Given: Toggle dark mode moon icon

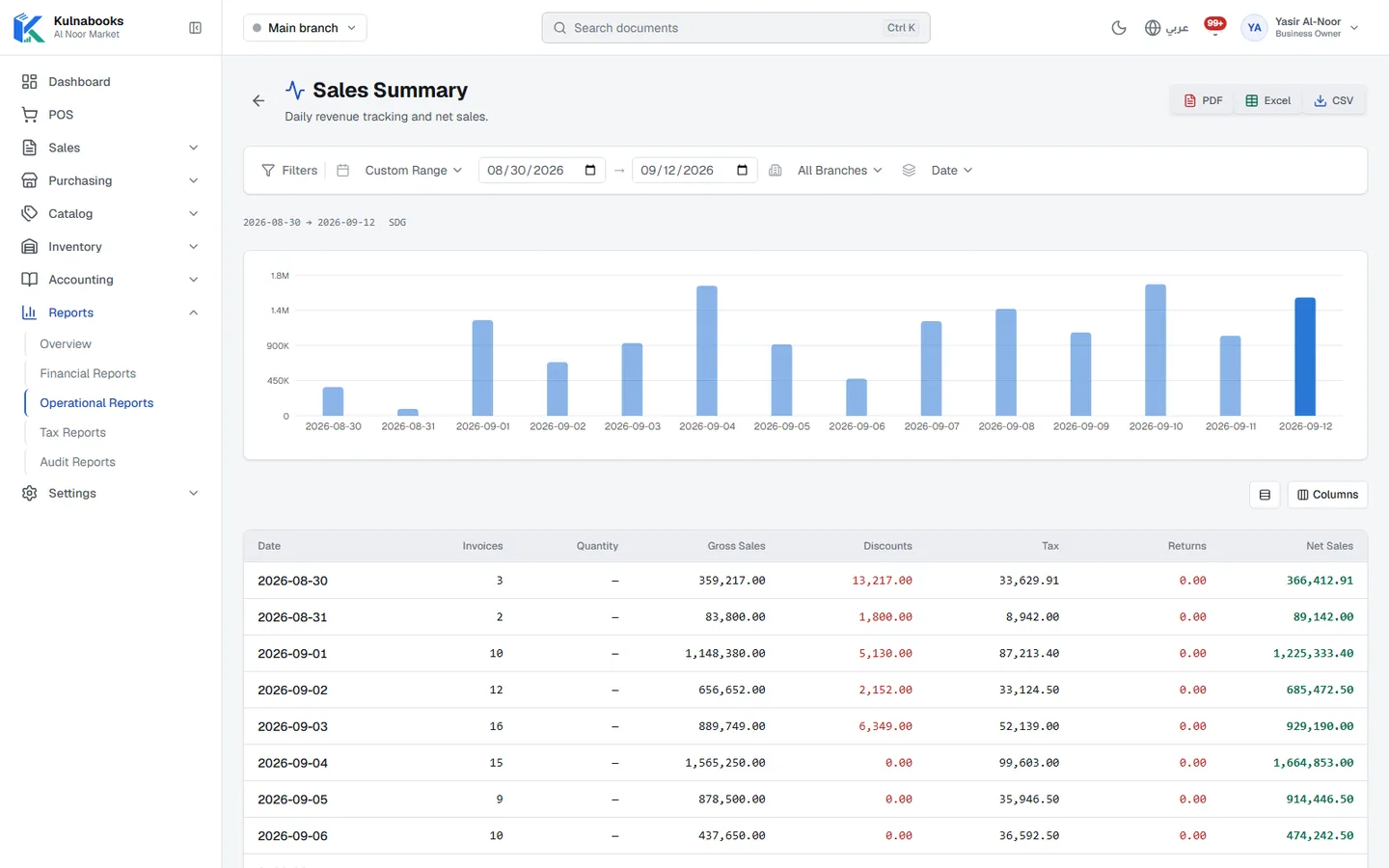Looking at the screenshot, I should pos(1119,28).
